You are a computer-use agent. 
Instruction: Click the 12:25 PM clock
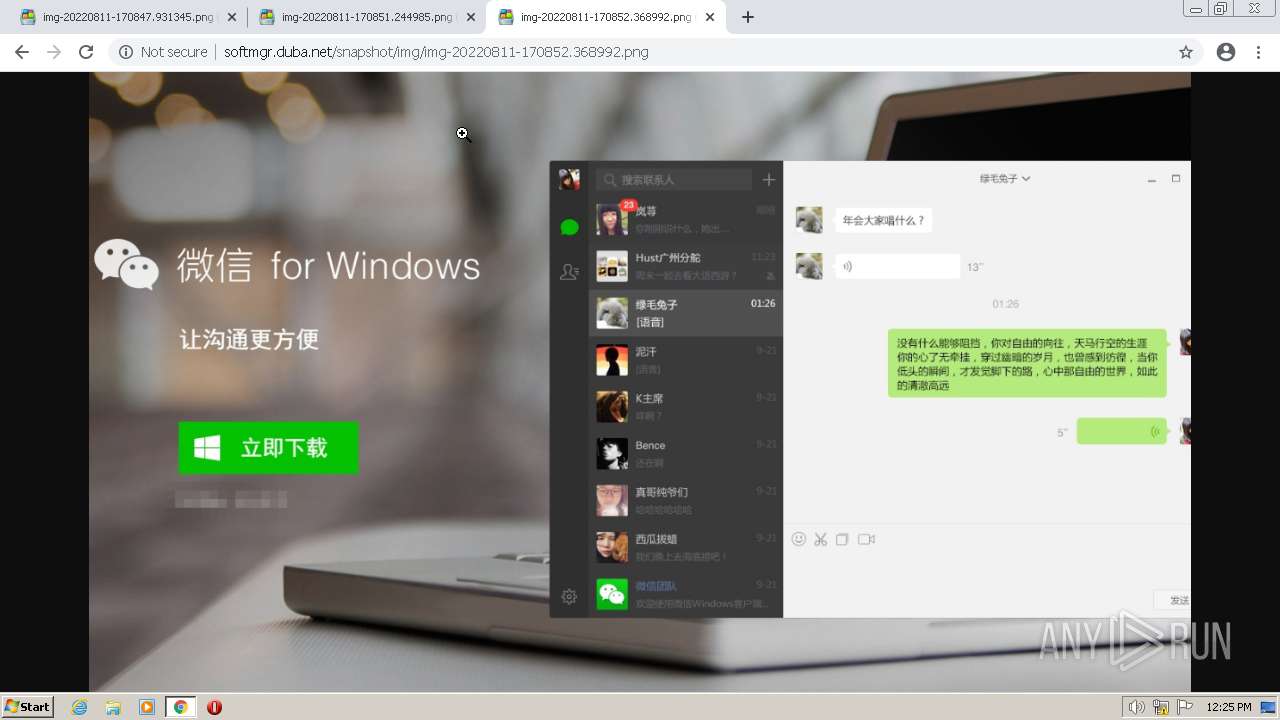(1228, 707)
